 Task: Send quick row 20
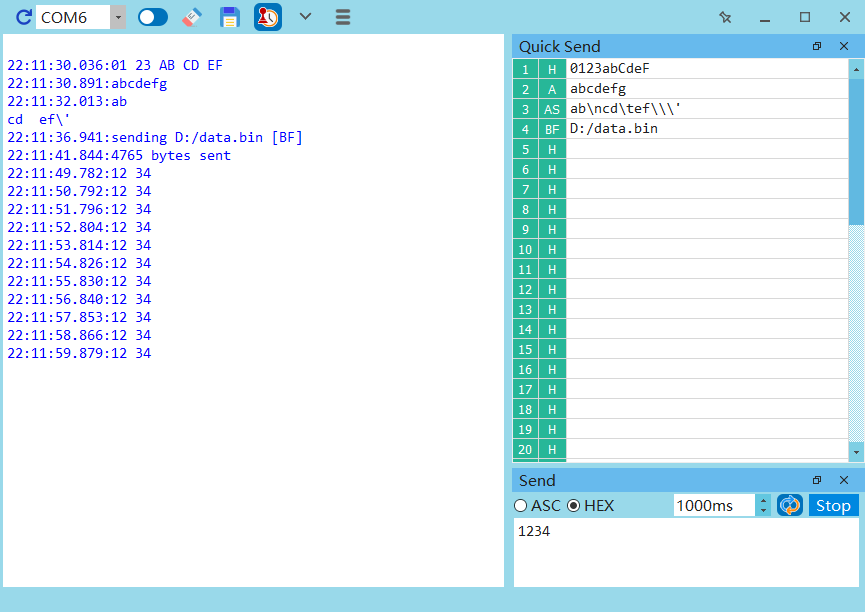[525, 450]
